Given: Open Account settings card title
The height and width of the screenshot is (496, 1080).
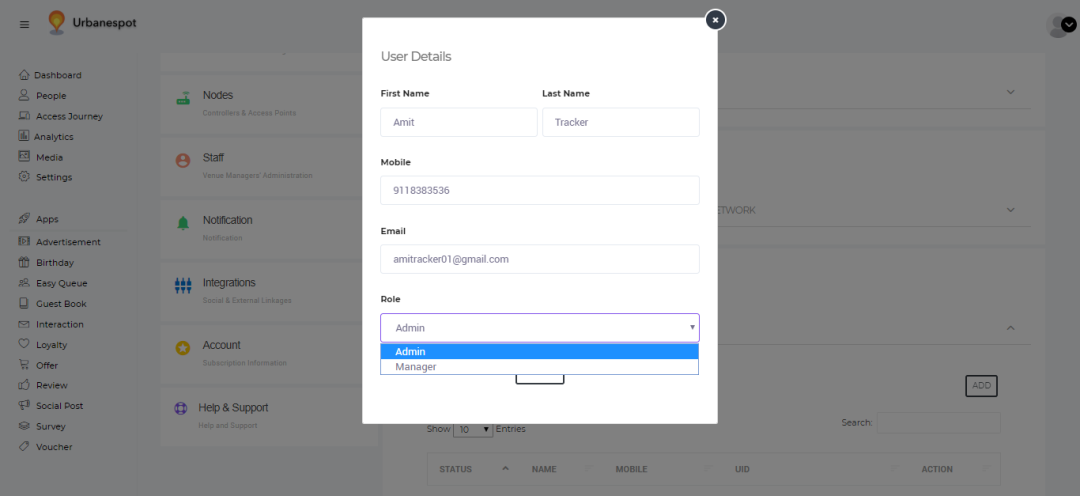Looking at the screenshot, I should 221,345.
